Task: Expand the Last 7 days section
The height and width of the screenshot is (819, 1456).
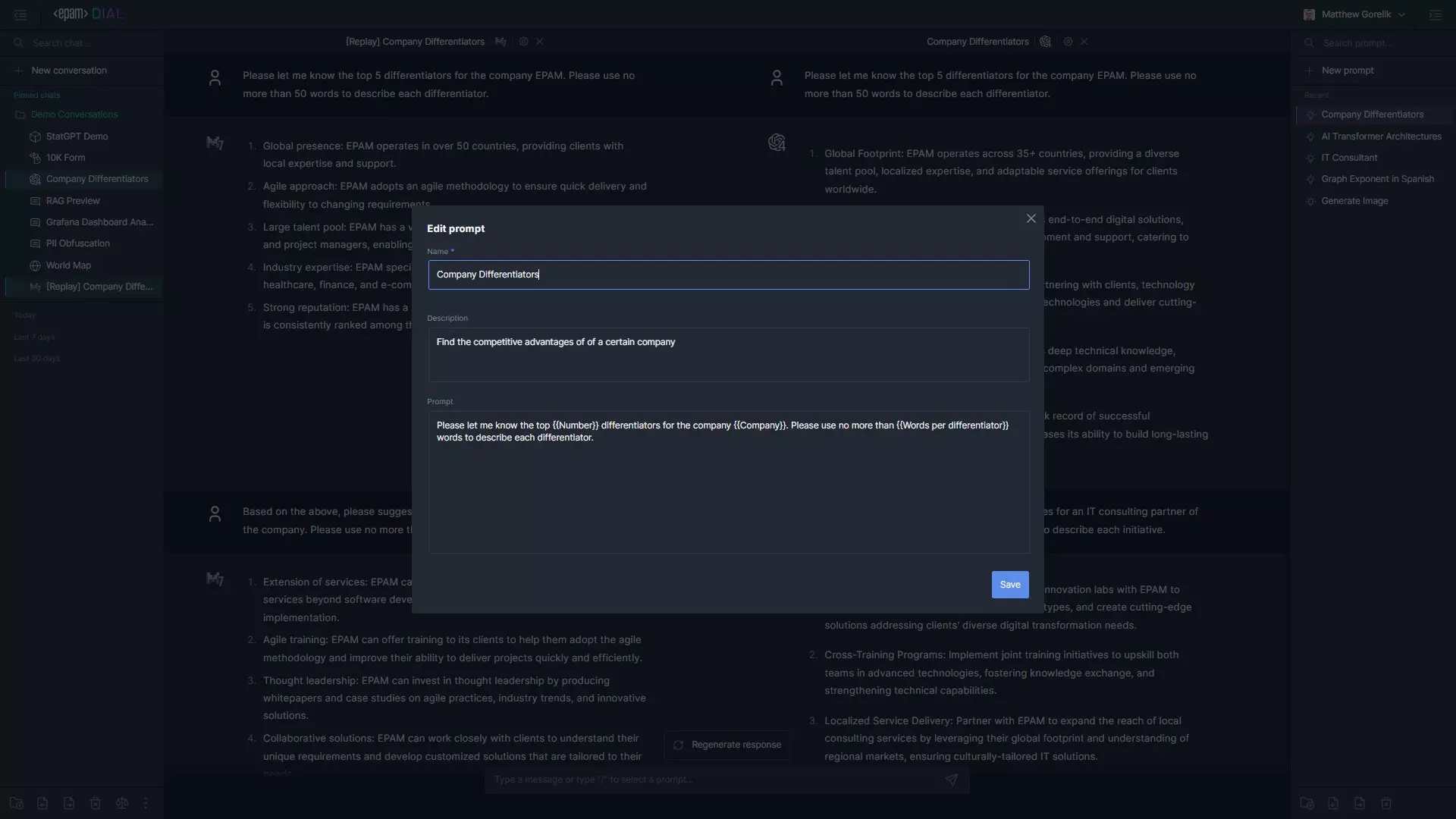Action: (x=34, y=337)
